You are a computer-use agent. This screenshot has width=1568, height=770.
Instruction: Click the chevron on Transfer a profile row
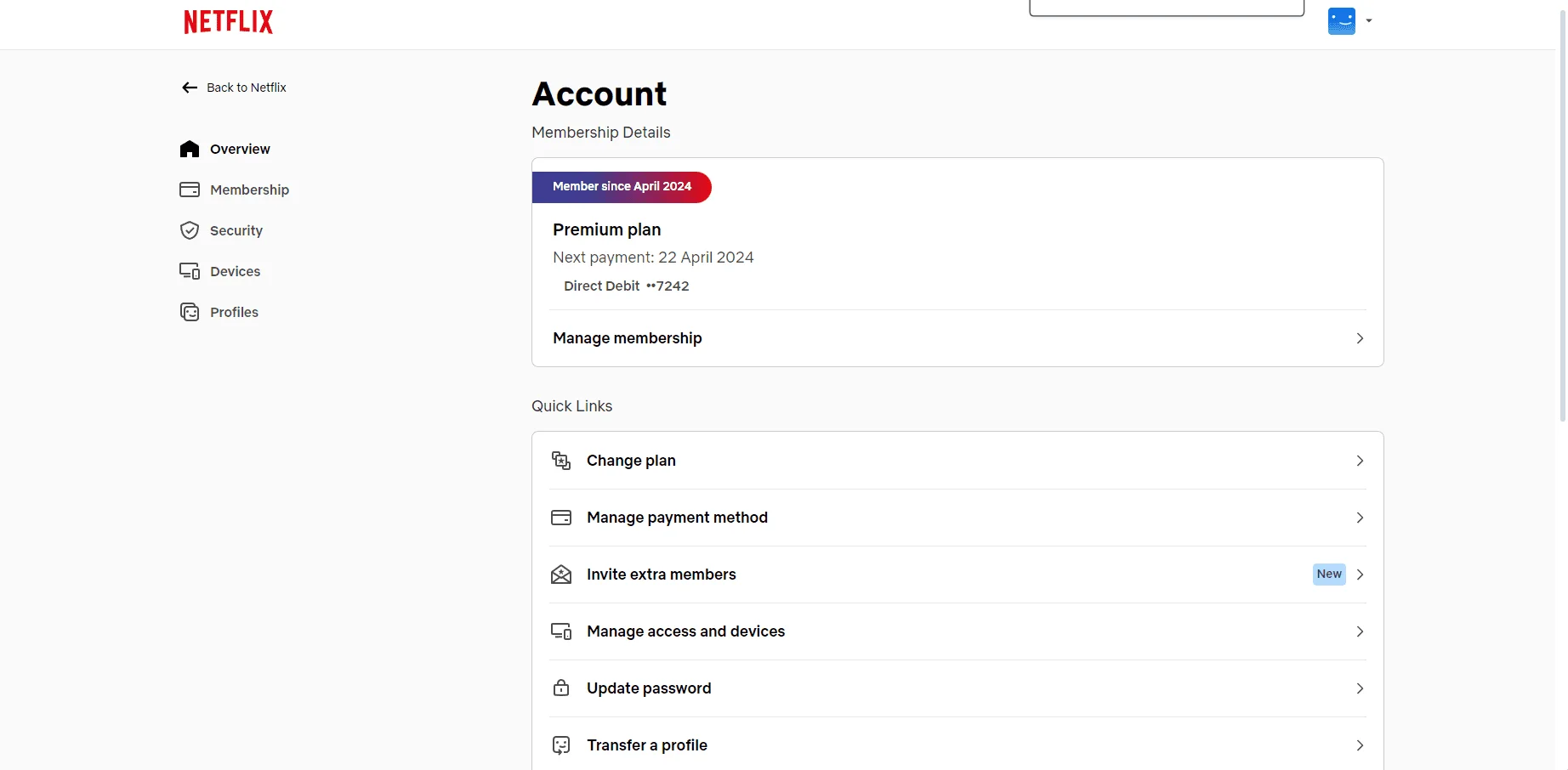(x=1360, y=745)
